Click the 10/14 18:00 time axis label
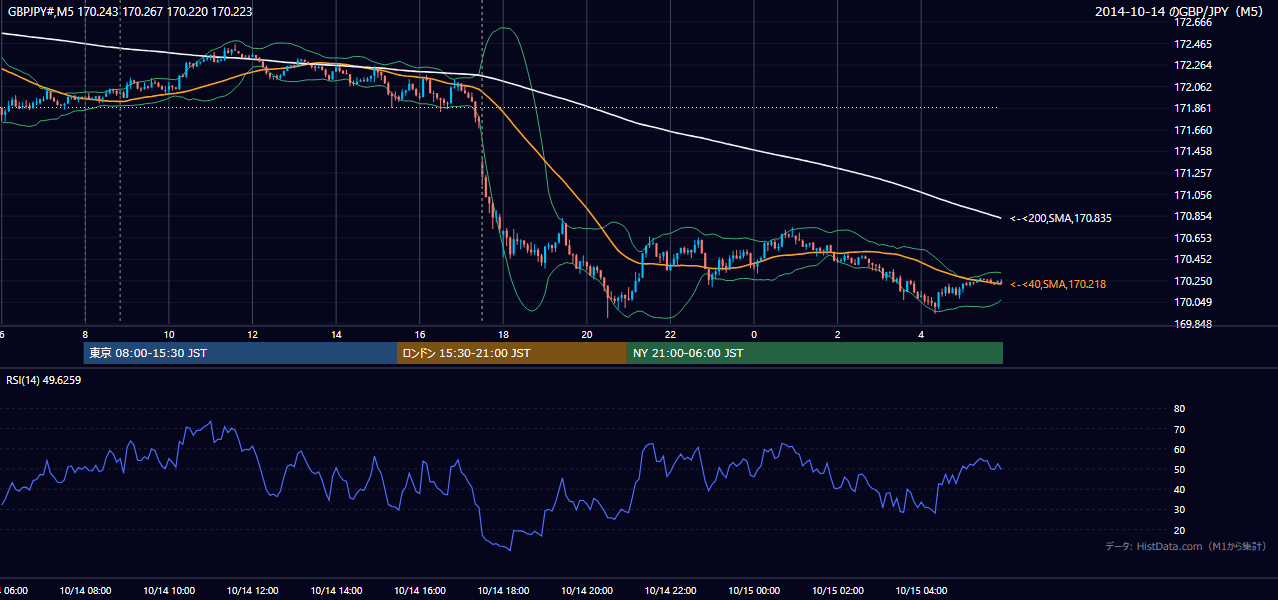 tap(505, 591)
